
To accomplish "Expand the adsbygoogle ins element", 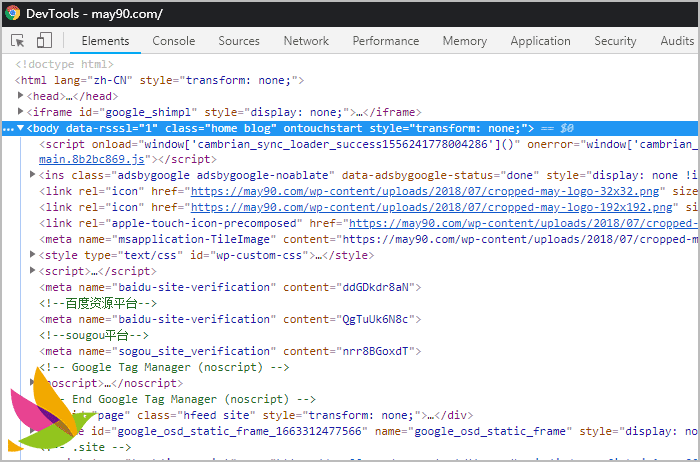I will click(x=34, y=175).
